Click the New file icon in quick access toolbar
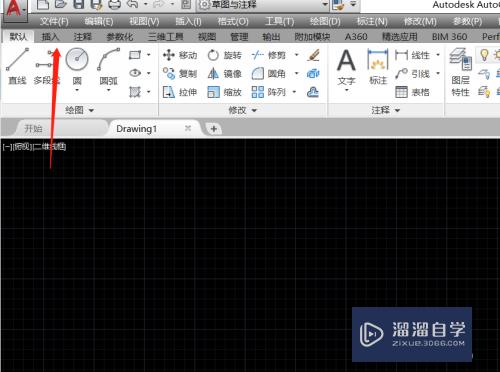 pyautogui.click(x=43, y=4)
